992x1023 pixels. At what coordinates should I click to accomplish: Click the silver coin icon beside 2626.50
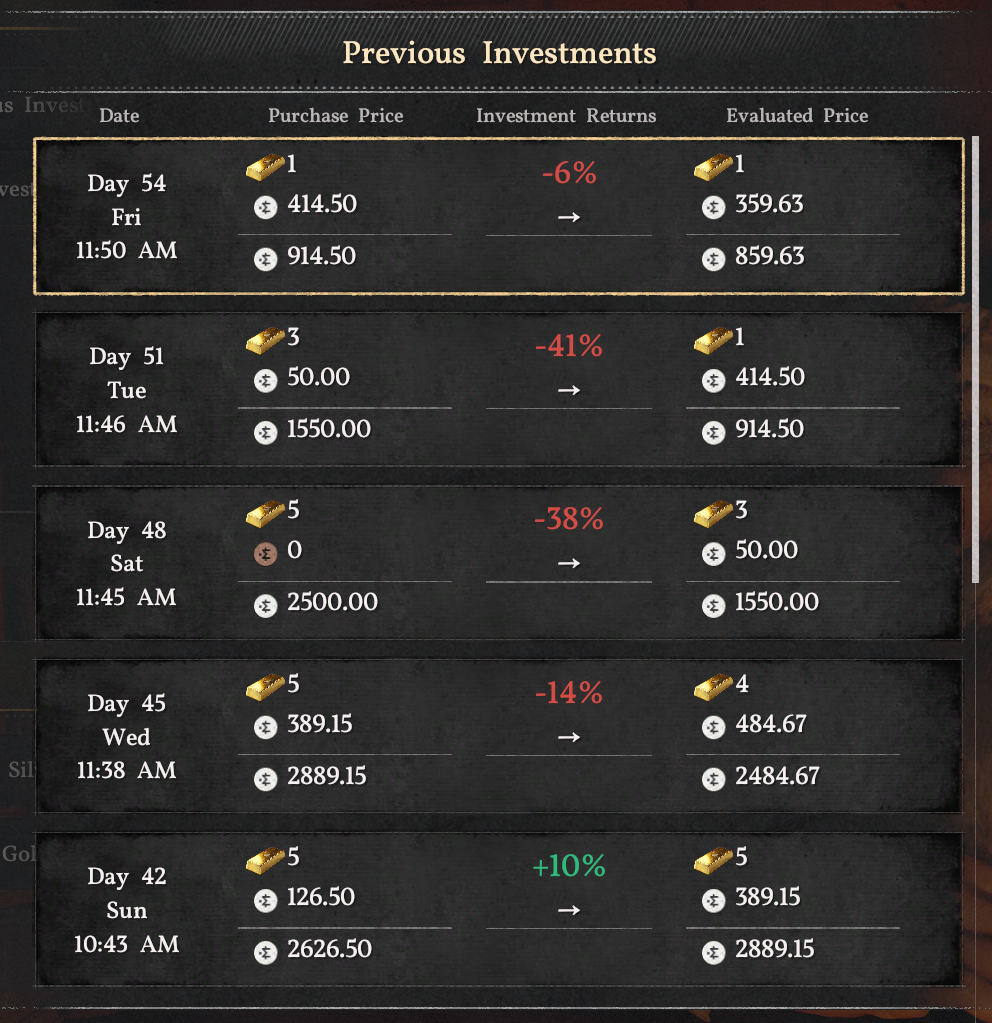click(x=265, y=951)
